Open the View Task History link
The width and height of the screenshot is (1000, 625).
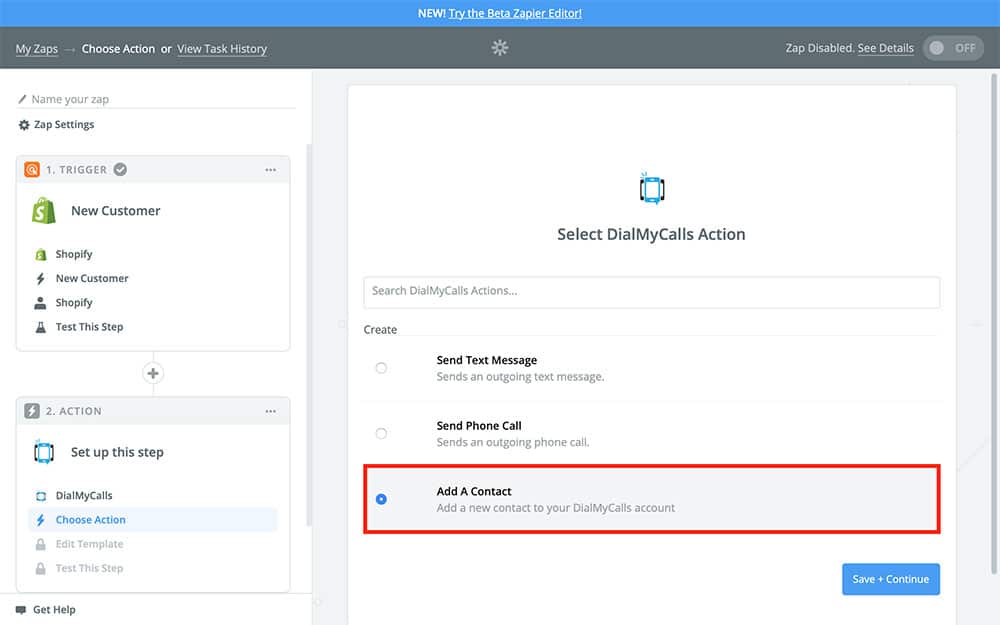tap(222, 49)
